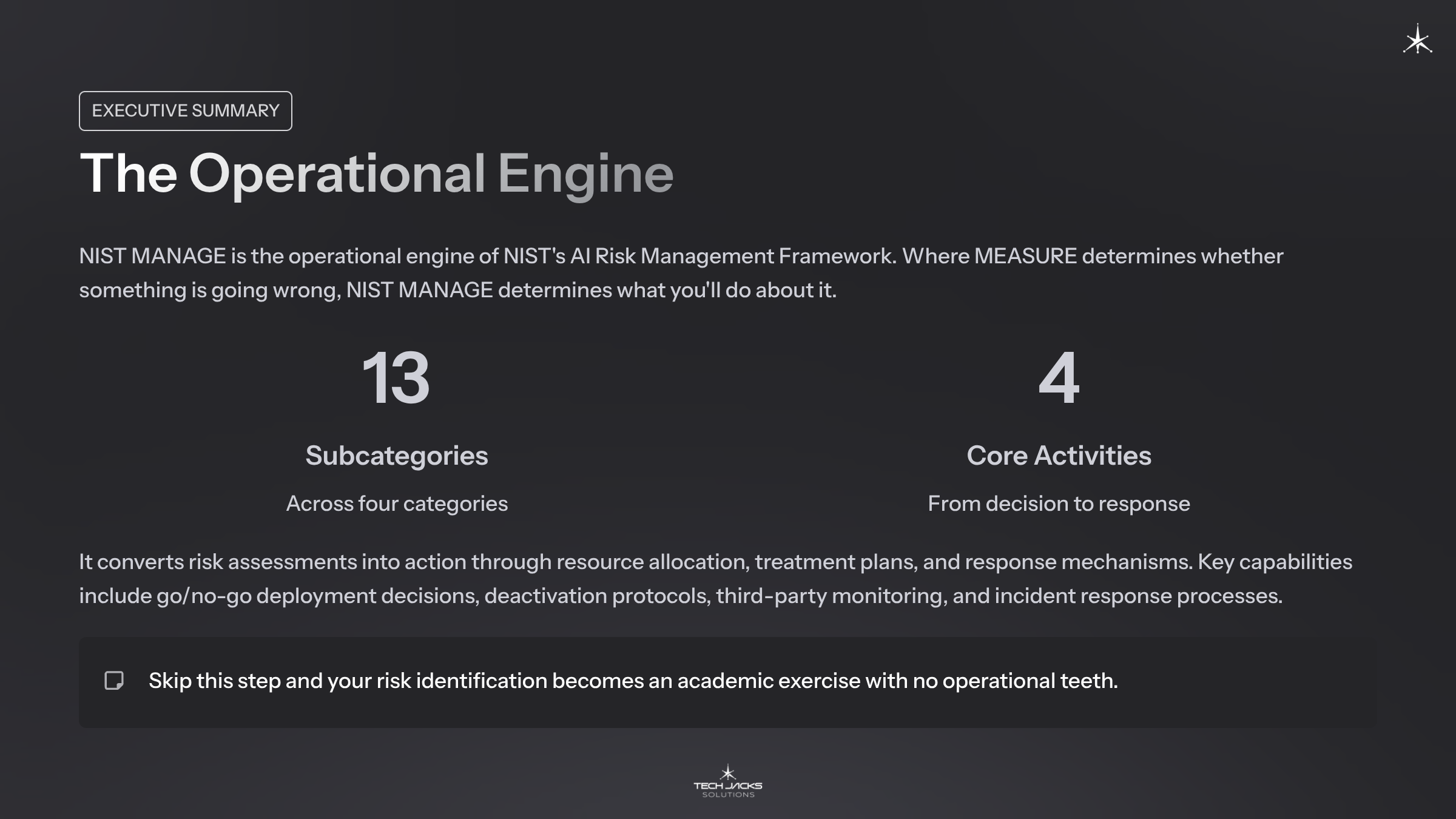Click the 'Skip this step' callout text
The width and height of the screenshot is (1456, 819).
633,681
